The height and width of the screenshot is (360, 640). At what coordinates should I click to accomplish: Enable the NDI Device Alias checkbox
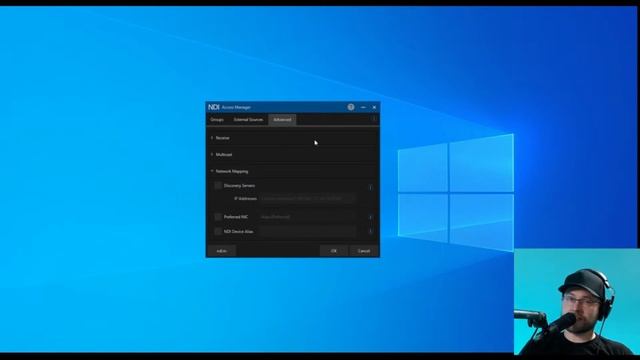click(218, 231)
